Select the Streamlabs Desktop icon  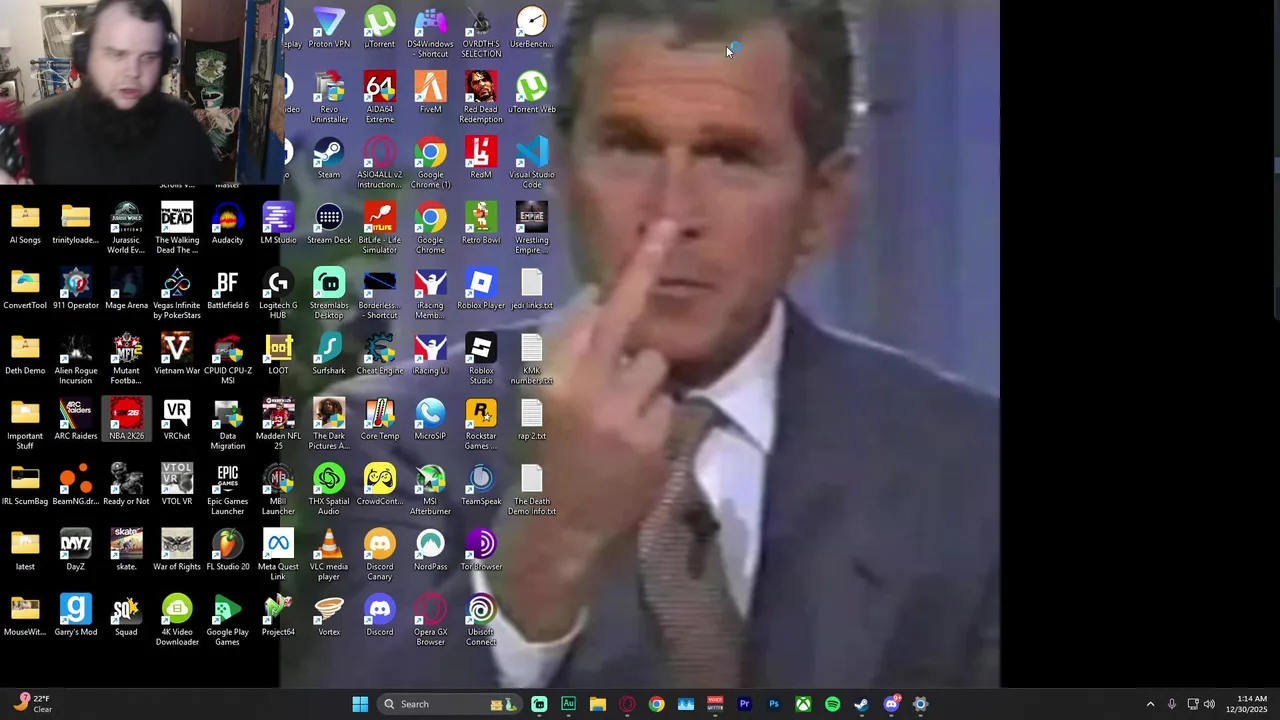pos(329,294)
